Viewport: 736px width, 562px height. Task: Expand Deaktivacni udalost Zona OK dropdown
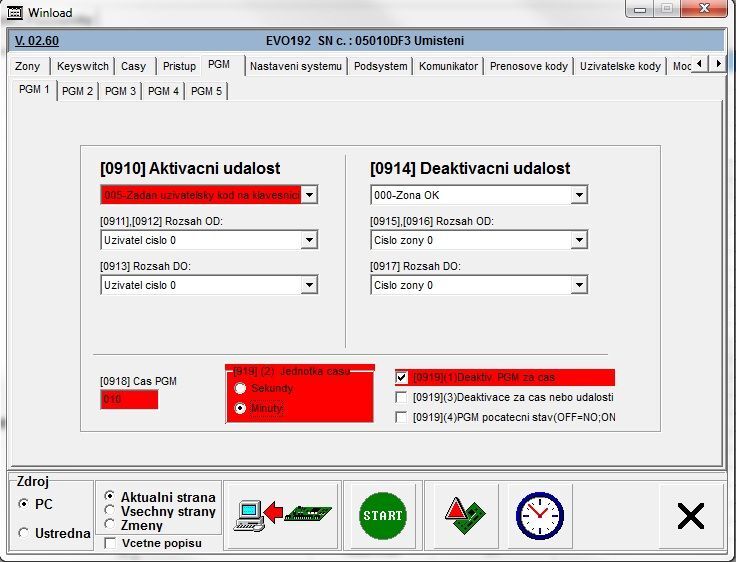click(579, 195)
